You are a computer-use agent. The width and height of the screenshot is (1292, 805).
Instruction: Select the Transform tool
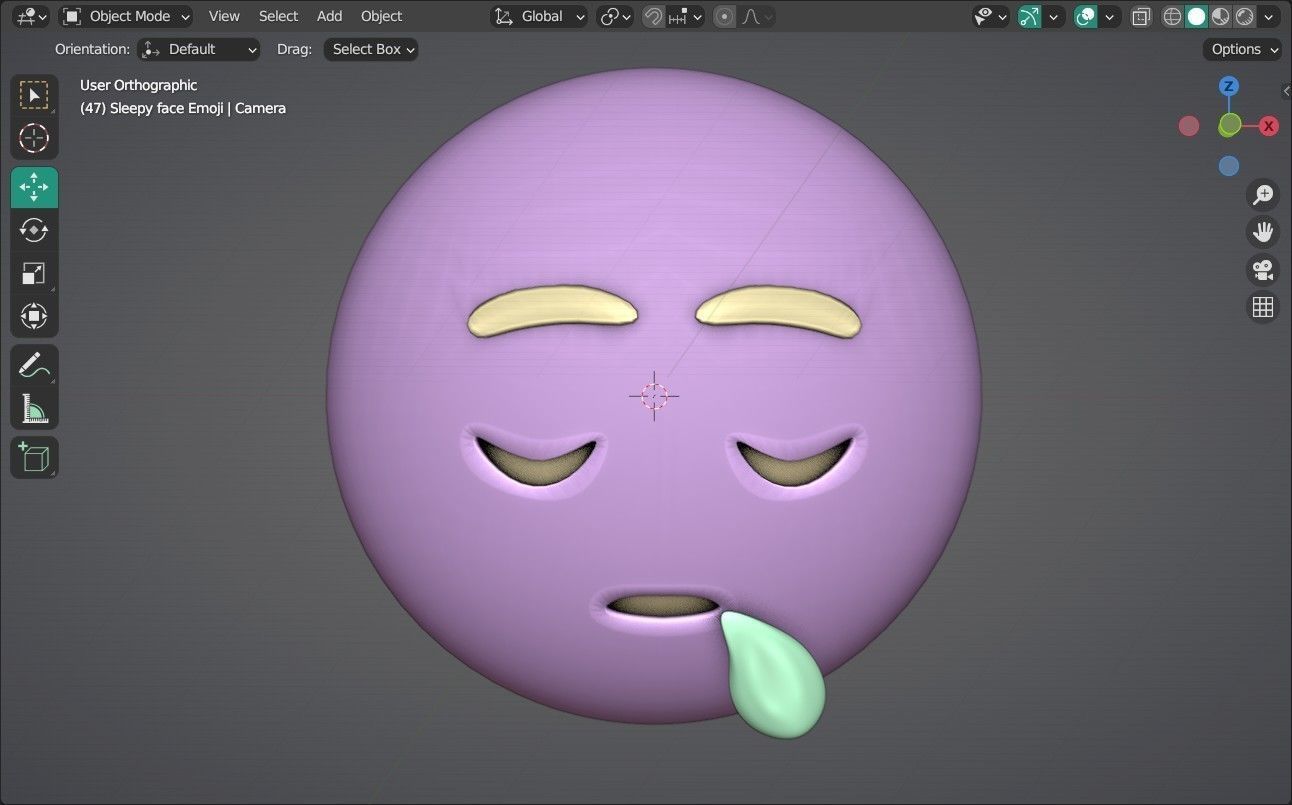pyautogui.click(x=34, y=317)
